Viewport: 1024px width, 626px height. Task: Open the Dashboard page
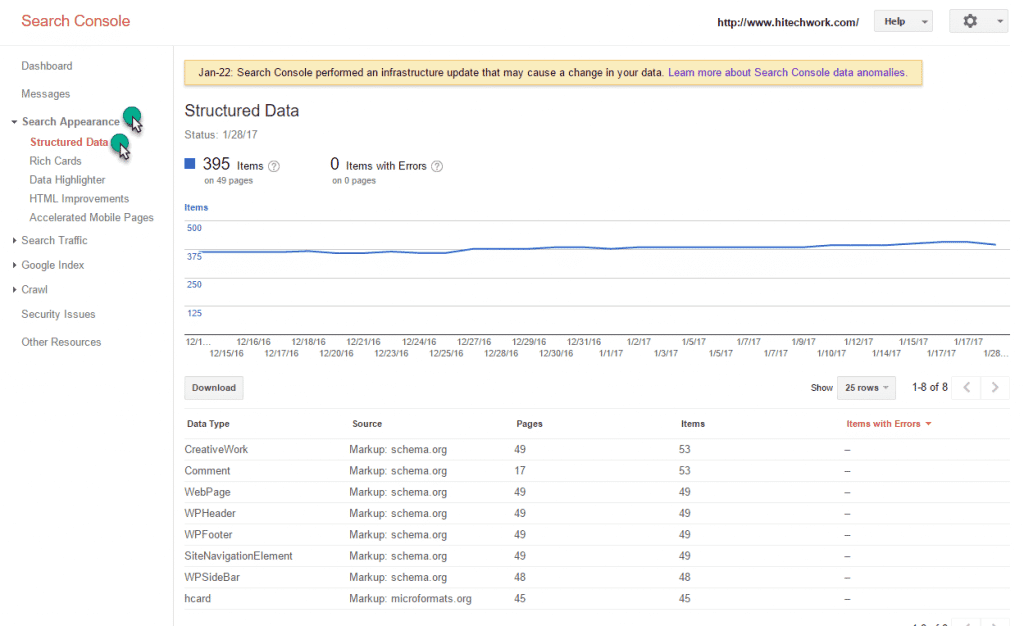[46, 66]
